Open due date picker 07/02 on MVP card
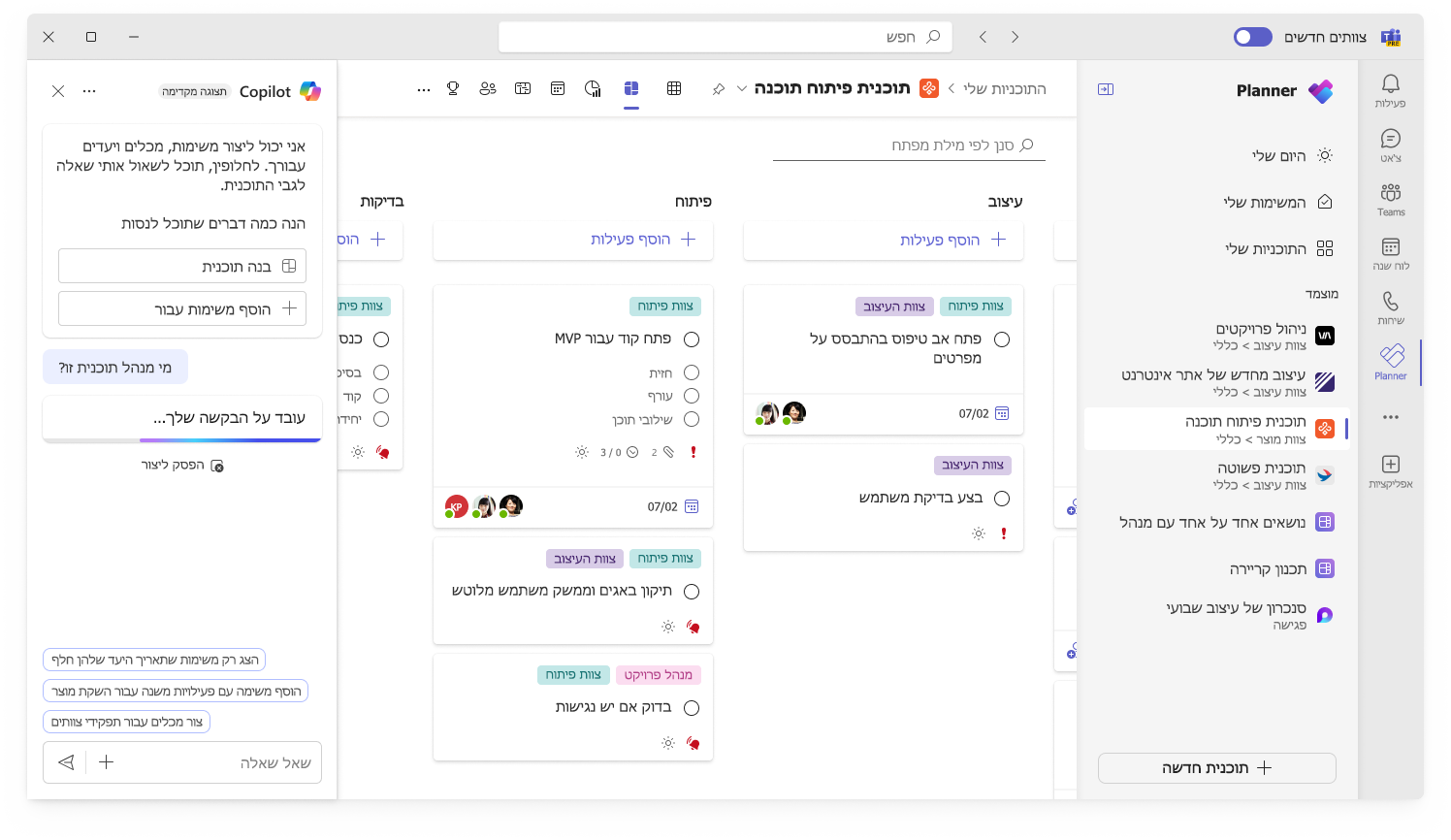Screen dimensions: 1451x840 (673, 506)
